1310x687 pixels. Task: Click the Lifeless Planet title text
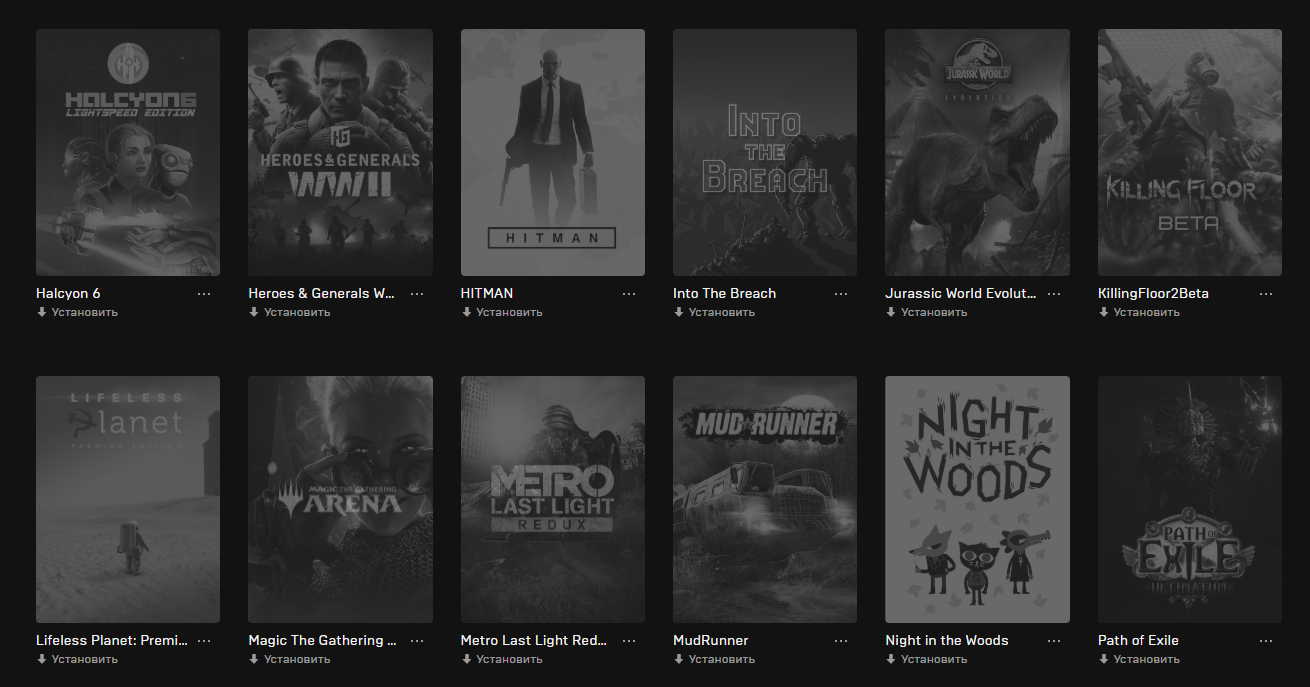[x=112, y=640]
